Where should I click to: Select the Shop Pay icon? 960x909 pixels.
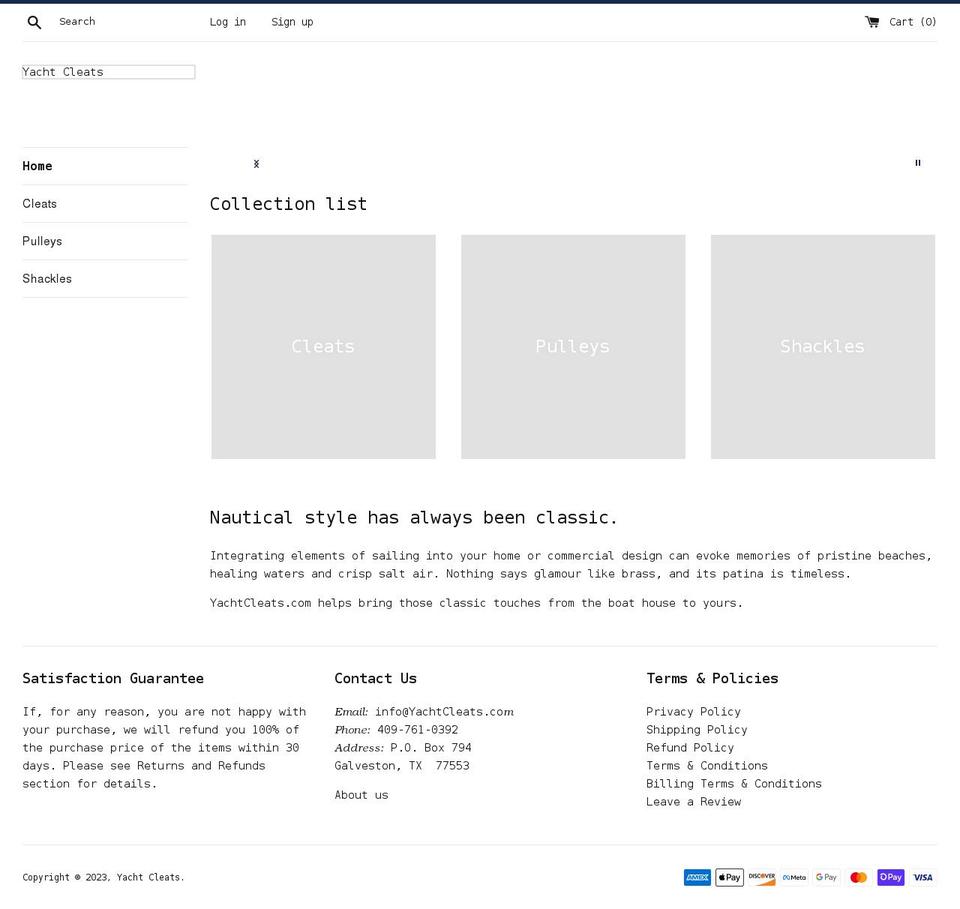pyautogui.click(x=890, y=877)
